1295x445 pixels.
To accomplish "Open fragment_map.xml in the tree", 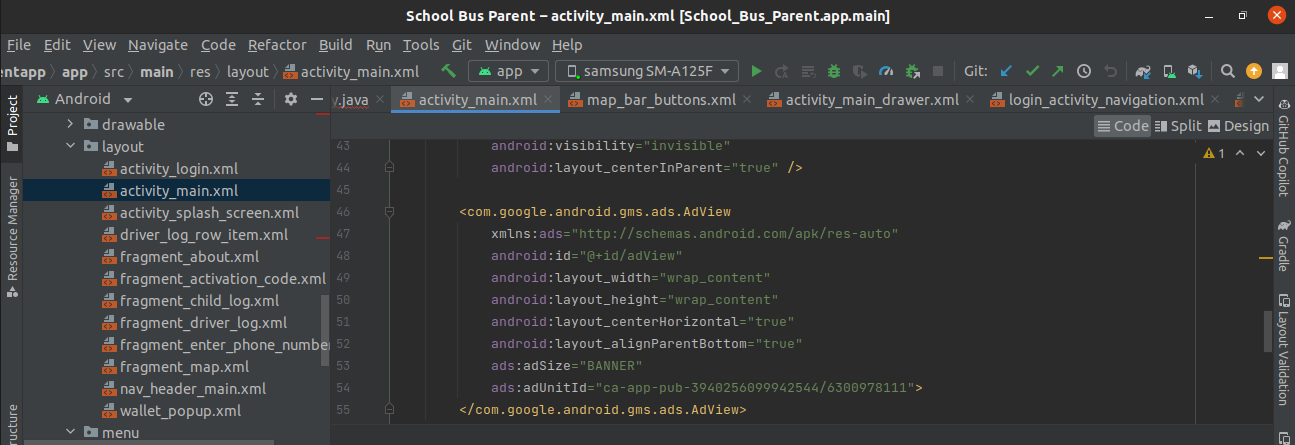I will [x=184, y=367].
